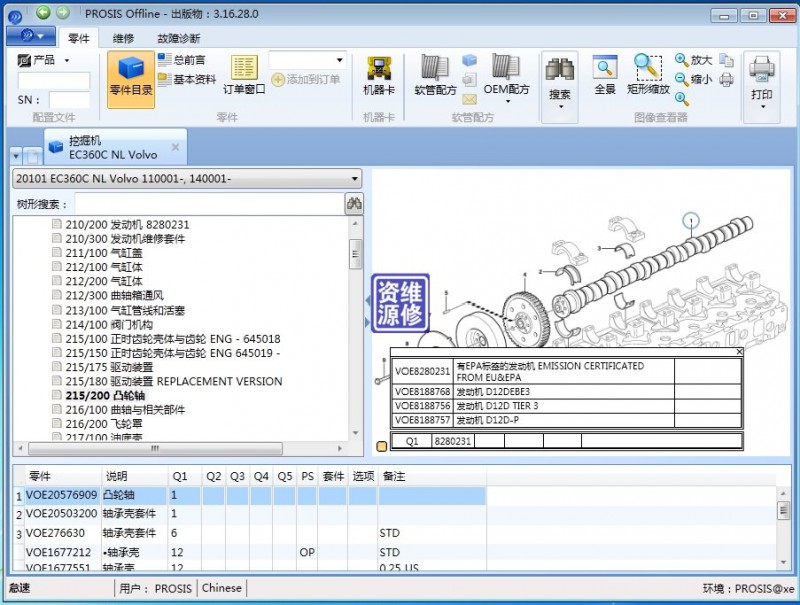Click the left splitter collapse arrow
The height and width of the screenshot is (605, 800).
pyautogui.click(x=368, y=300)
